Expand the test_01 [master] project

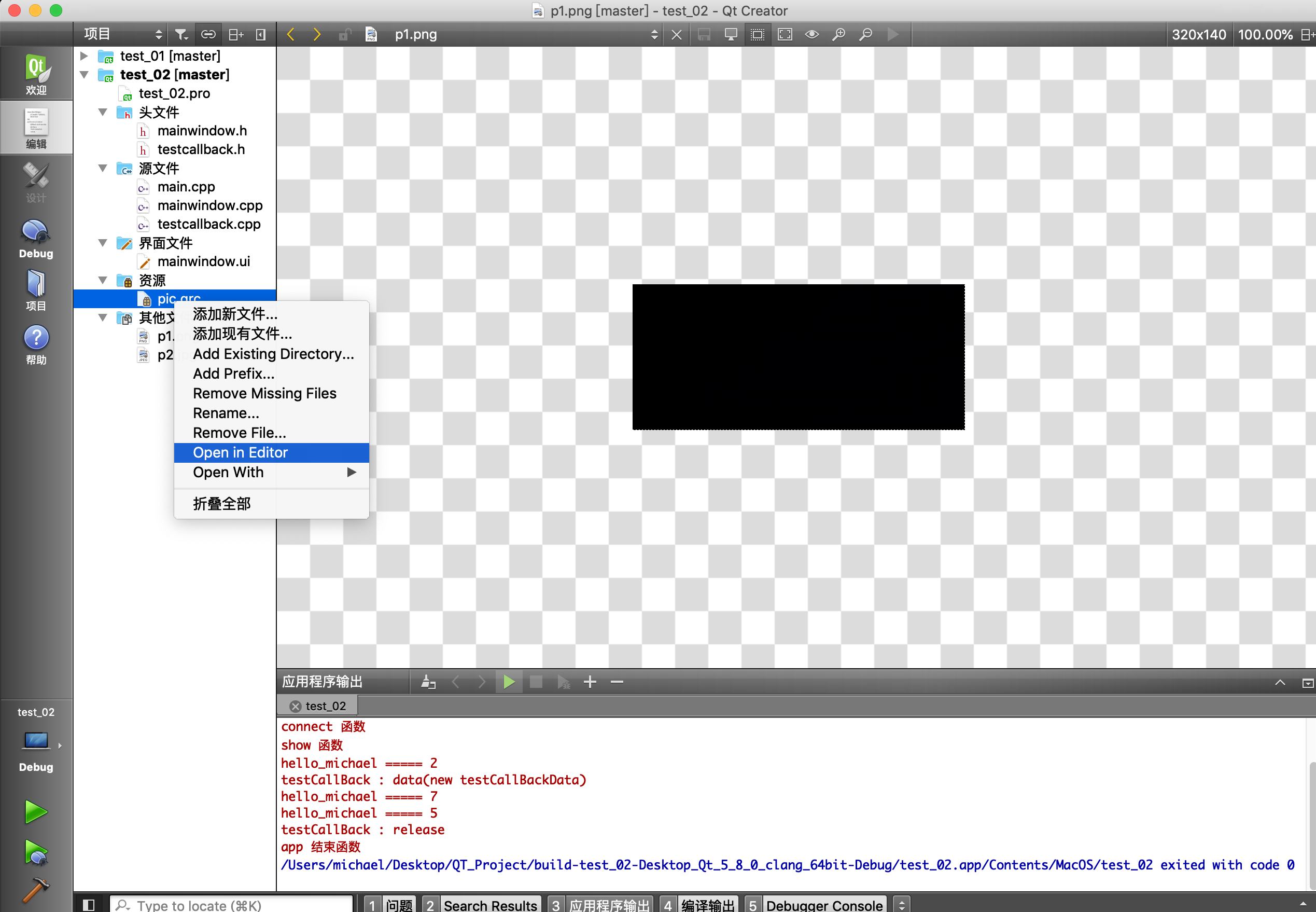(84, 56)
